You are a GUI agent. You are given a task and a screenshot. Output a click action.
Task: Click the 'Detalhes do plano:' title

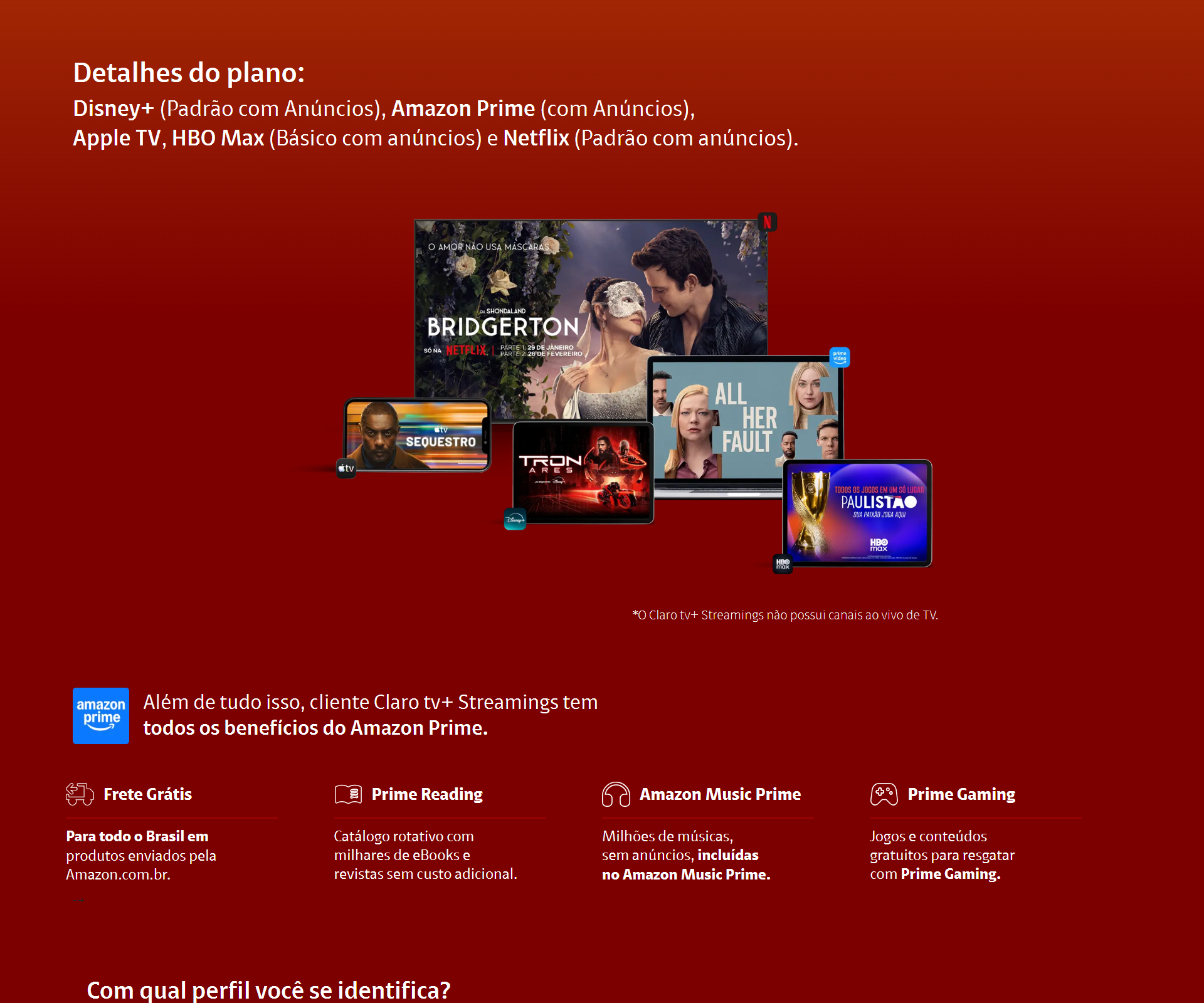click(x=189, y=73)
